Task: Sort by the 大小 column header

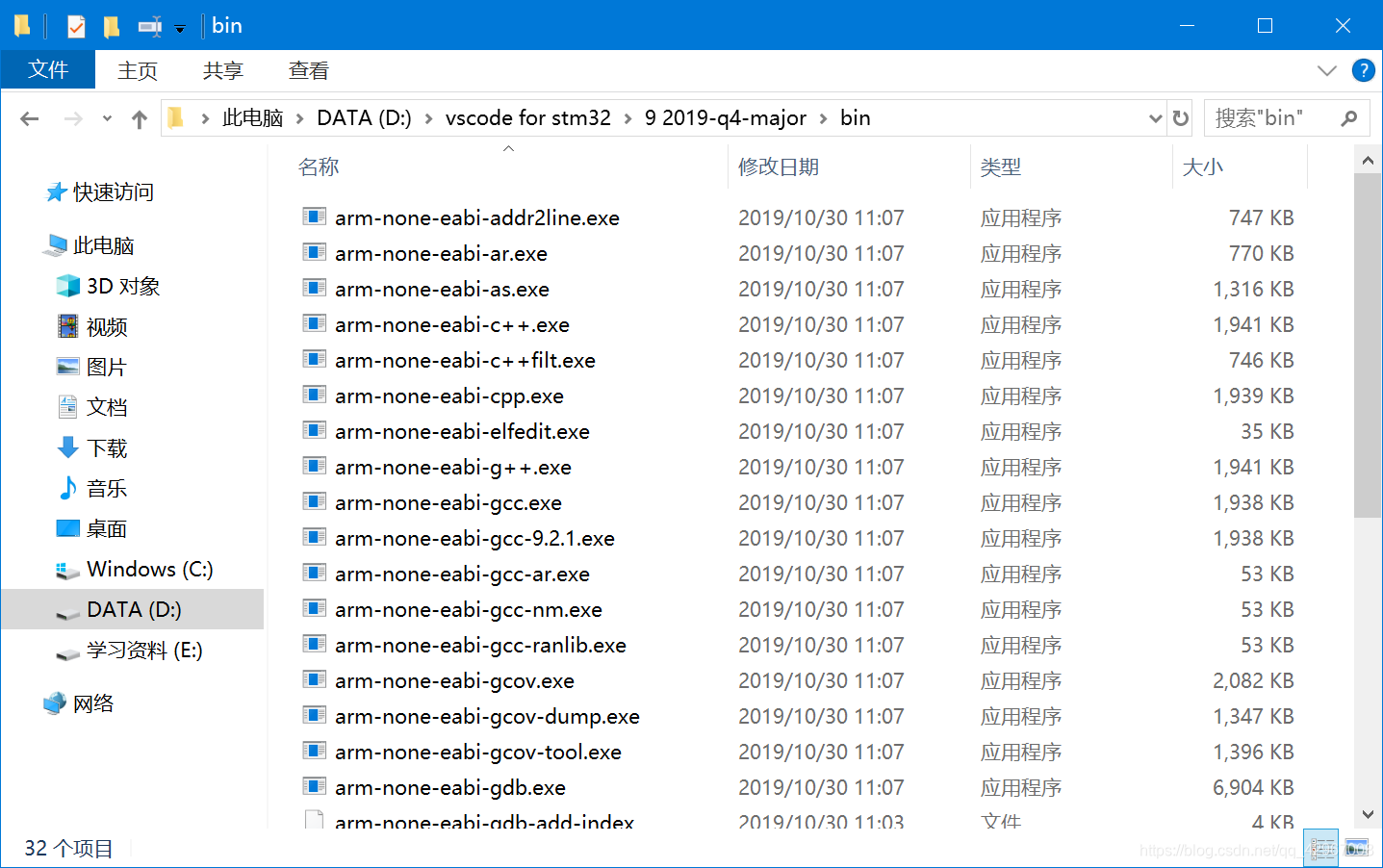Action: pyautogui.click(x=1202, y=166)
